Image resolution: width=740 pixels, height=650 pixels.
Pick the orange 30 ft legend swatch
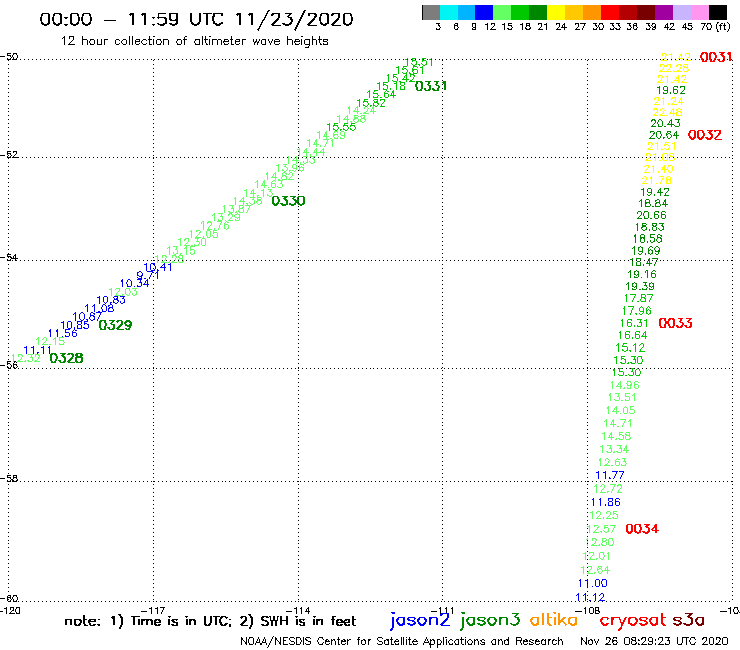(x=592, y=12)
